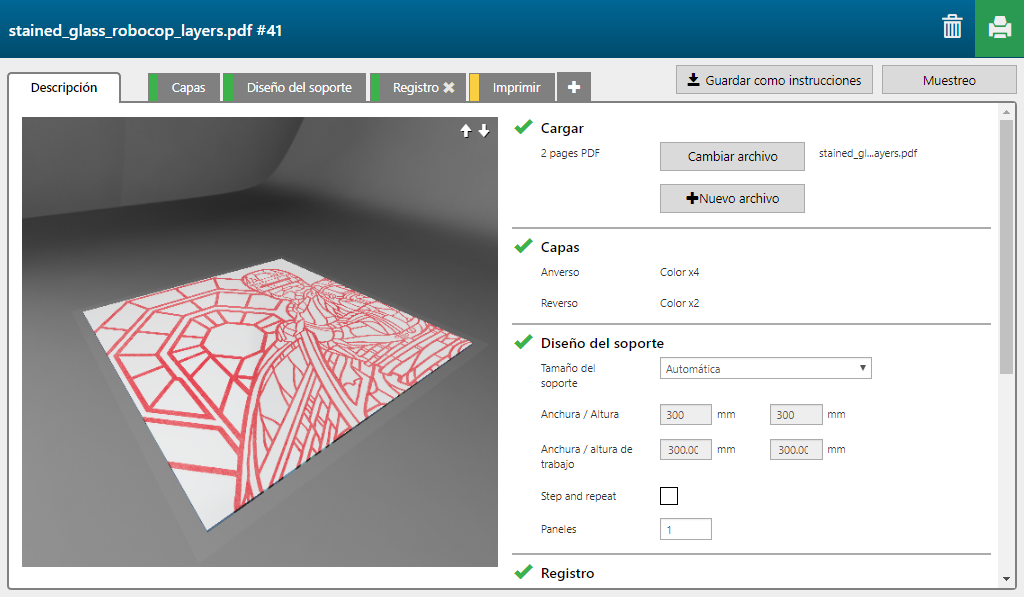Image resolution: width=1024 pixels, height=597 pixels.
Task: Click scrollbar down arrow
Action: pyautogui.click(x=1006, y=579)
